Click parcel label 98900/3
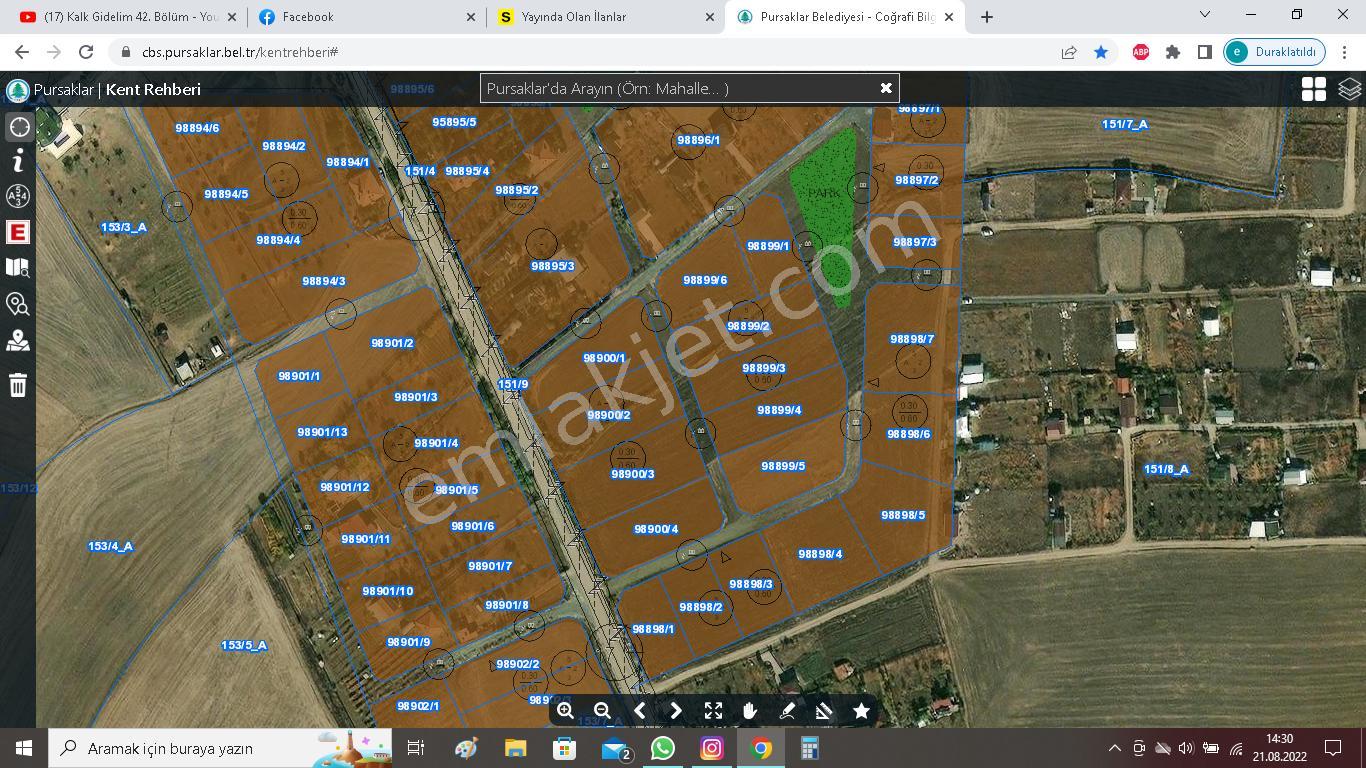This screenshot has width=1366, height=768. pos(632,474)
